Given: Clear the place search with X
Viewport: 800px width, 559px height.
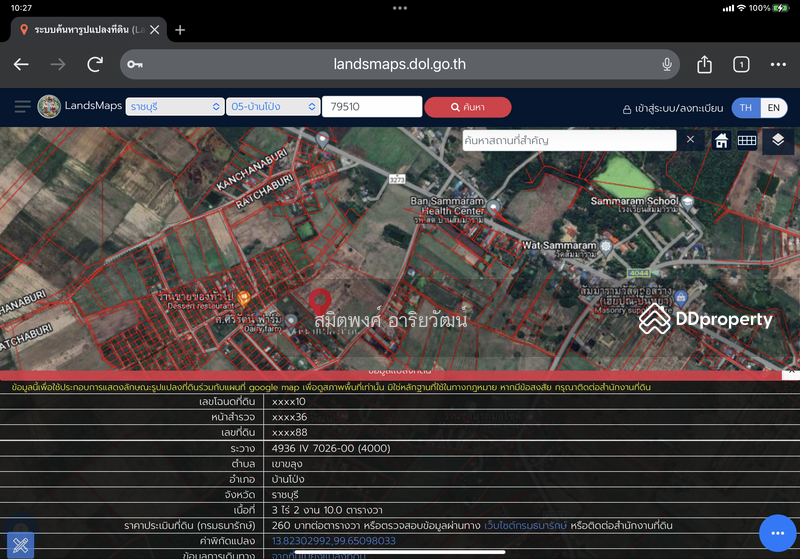Looking at the screenshot, I should pyautogui.click(x=690, y=139).
